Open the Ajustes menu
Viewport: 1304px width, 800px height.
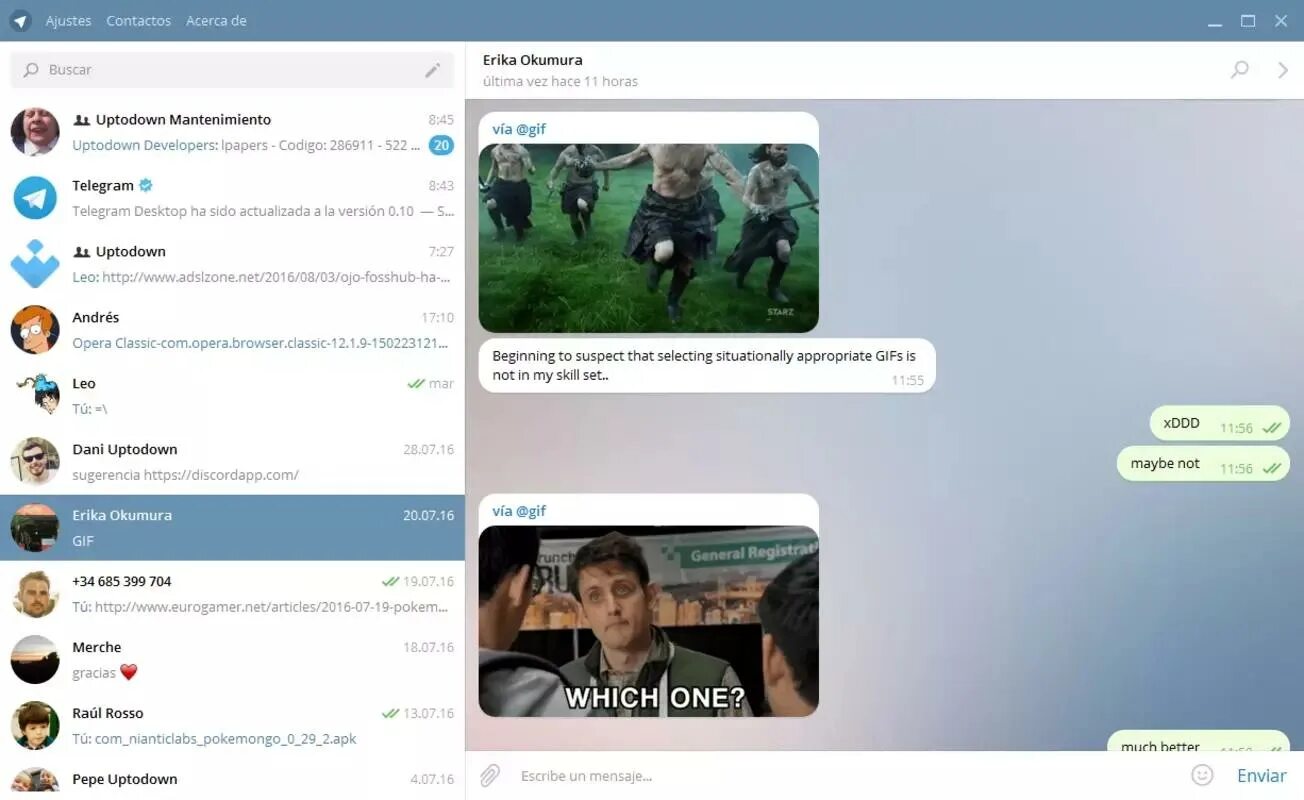coord(68,20)
